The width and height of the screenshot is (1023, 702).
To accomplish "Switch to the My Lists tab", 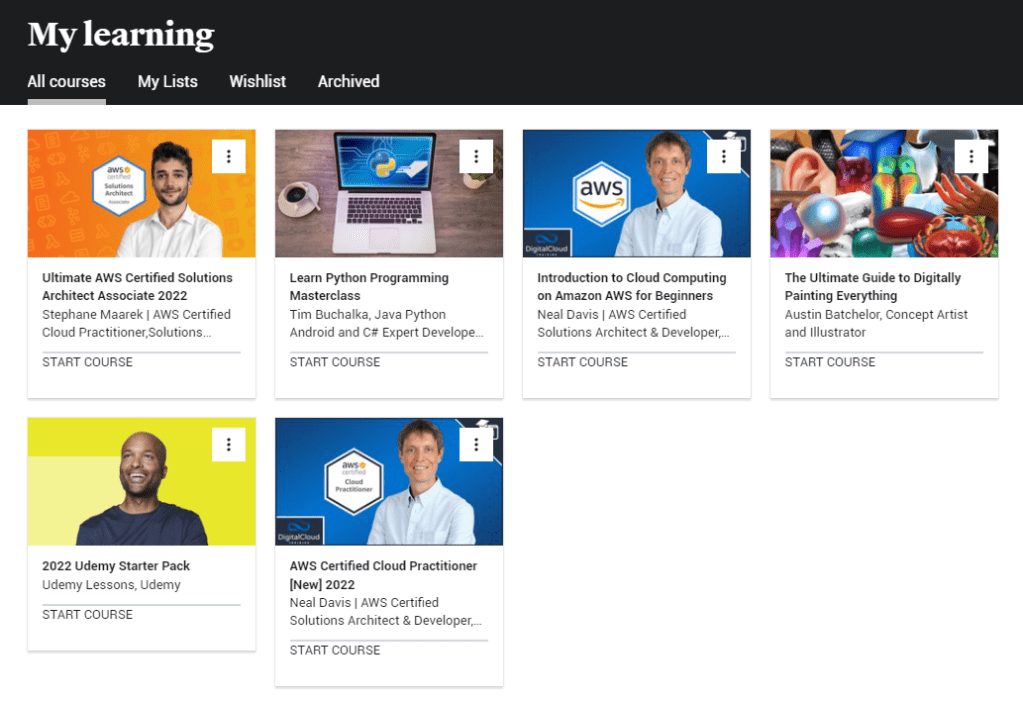I will pos(167,82).
